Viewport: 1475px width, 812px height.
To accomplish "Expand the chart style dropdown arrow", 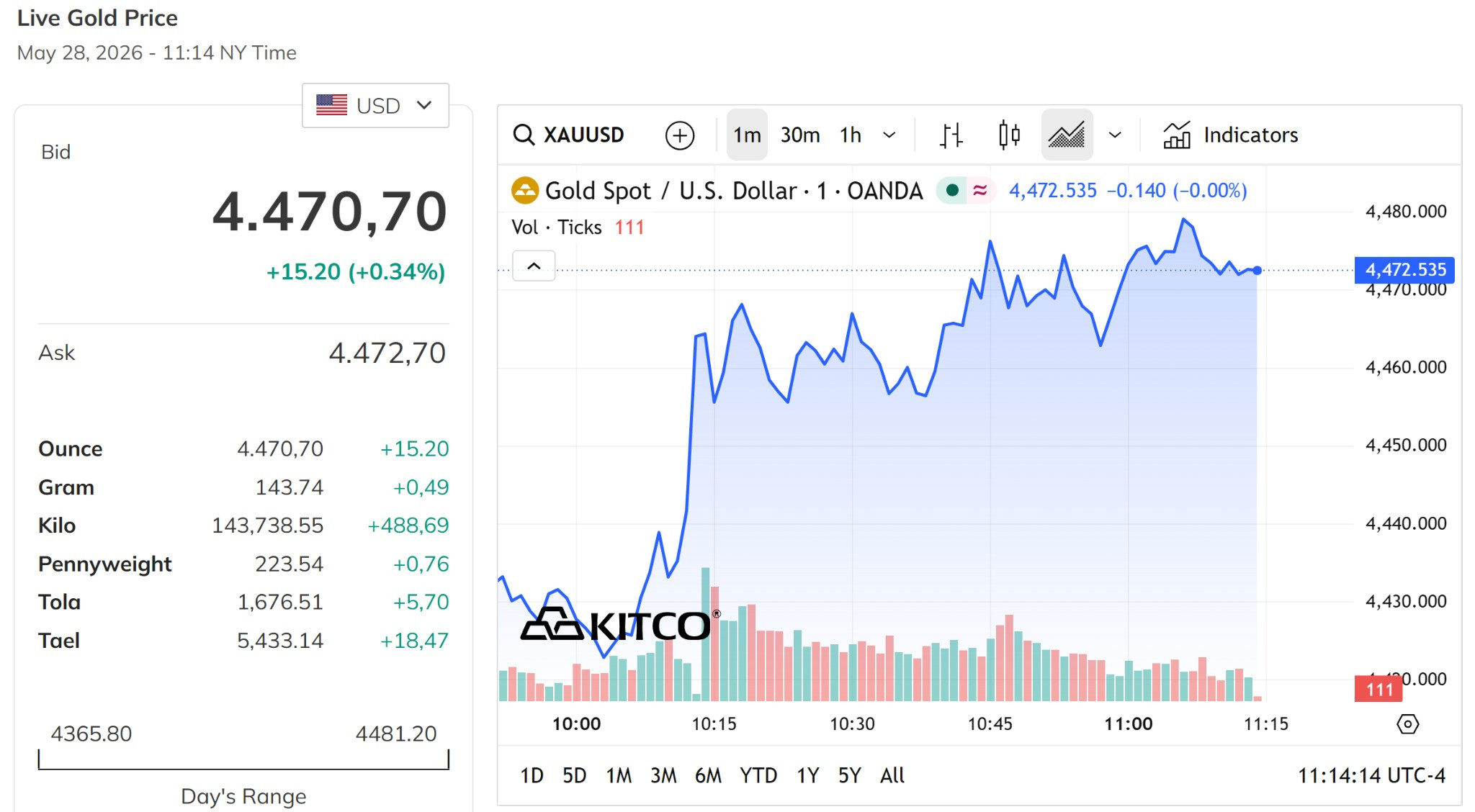I will tap(1115, 135).
